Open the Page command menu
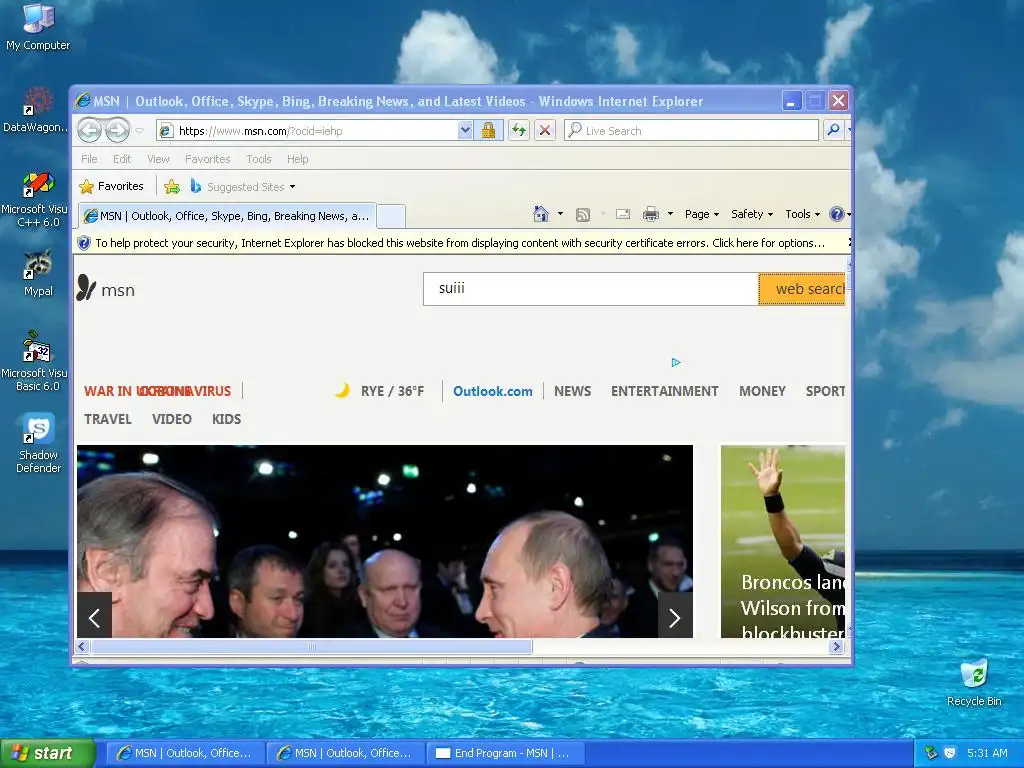 [x=701, y=214]
